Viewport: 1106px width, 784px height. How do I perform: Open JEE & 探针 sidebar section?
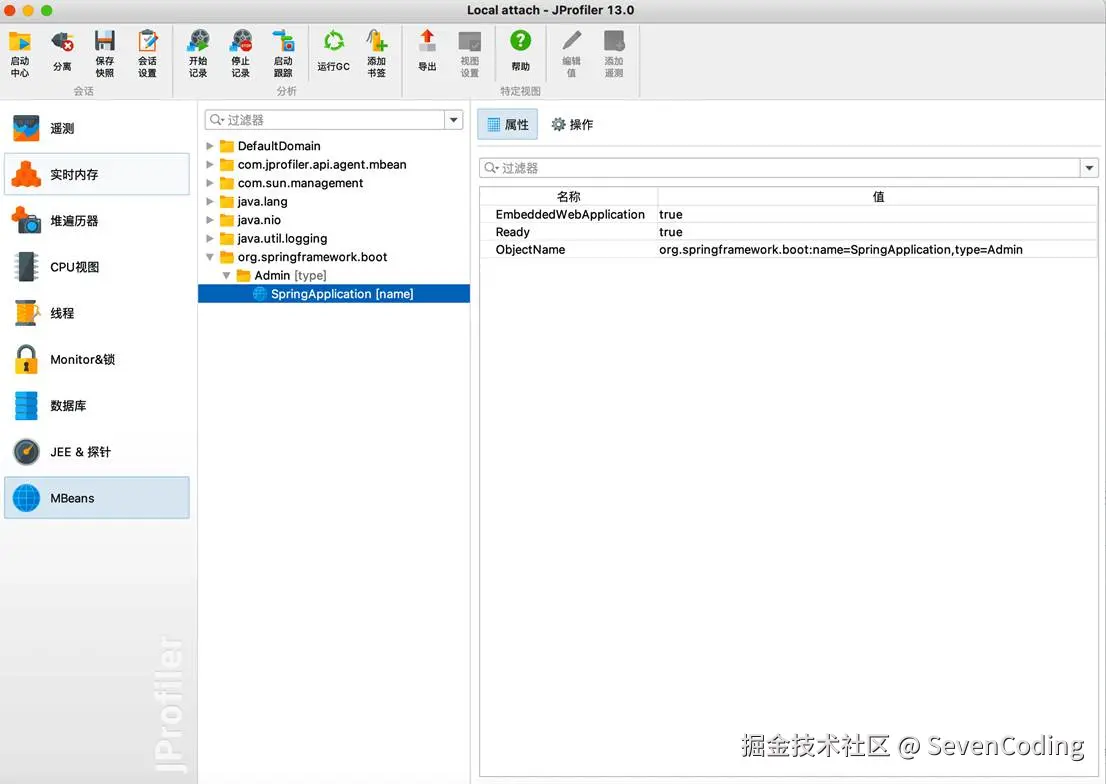pos(97,452)
